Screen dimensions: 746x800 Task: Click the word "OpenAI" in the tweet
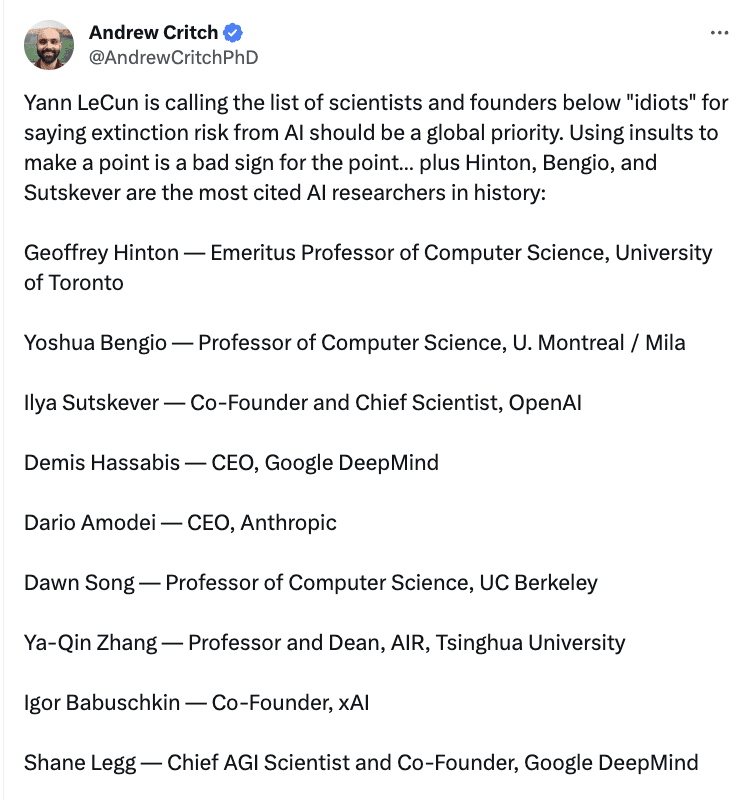545,403
